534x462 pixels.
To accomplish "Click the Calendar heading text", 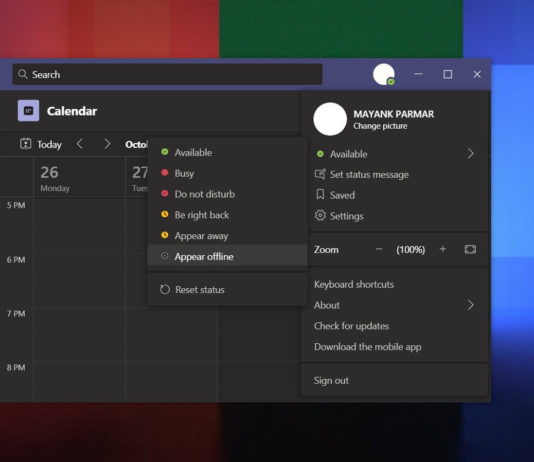I will [72, 111].
